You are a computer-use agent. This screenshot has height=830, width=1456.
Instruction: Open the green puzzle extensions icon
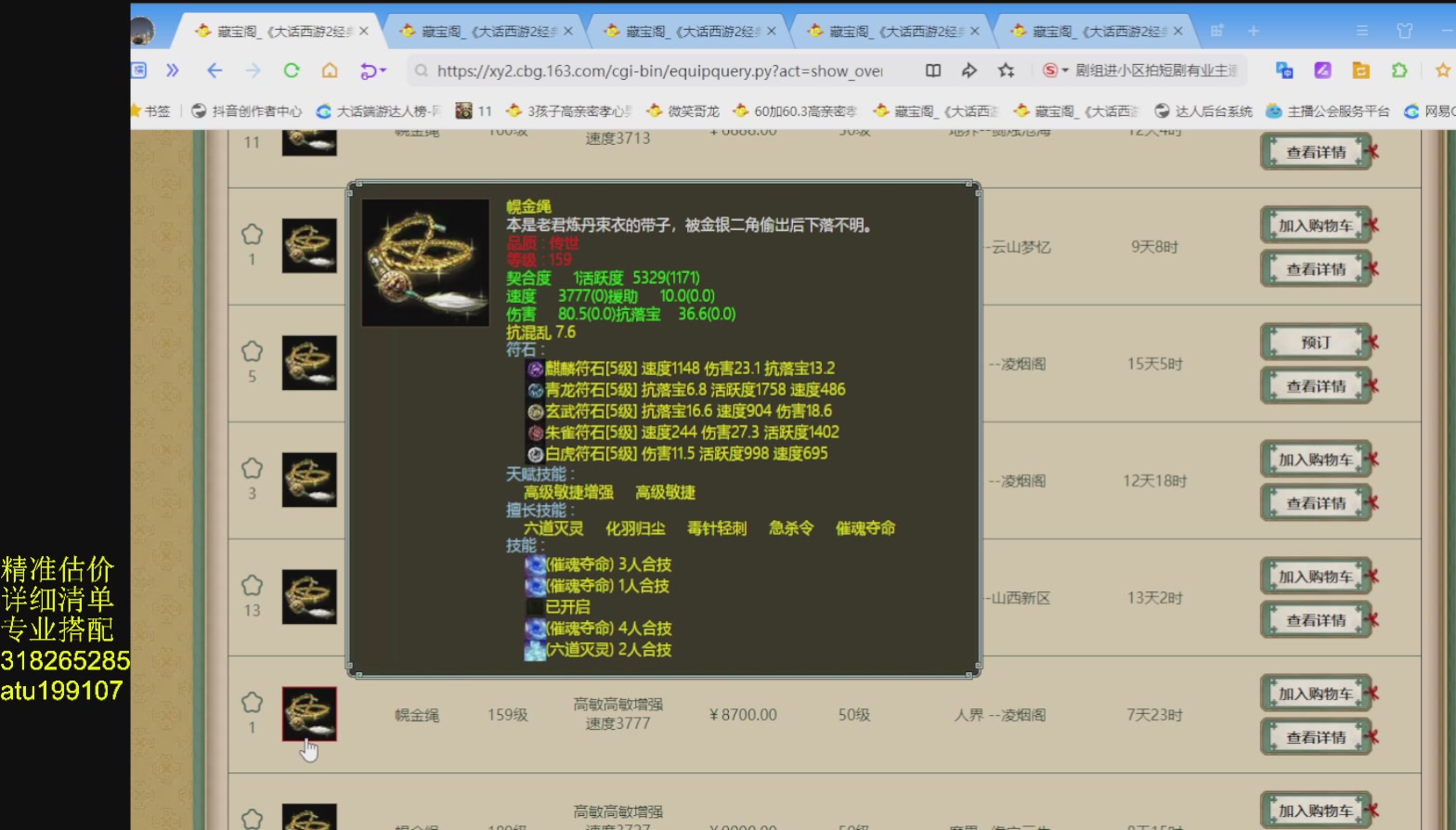[1399, 71]
